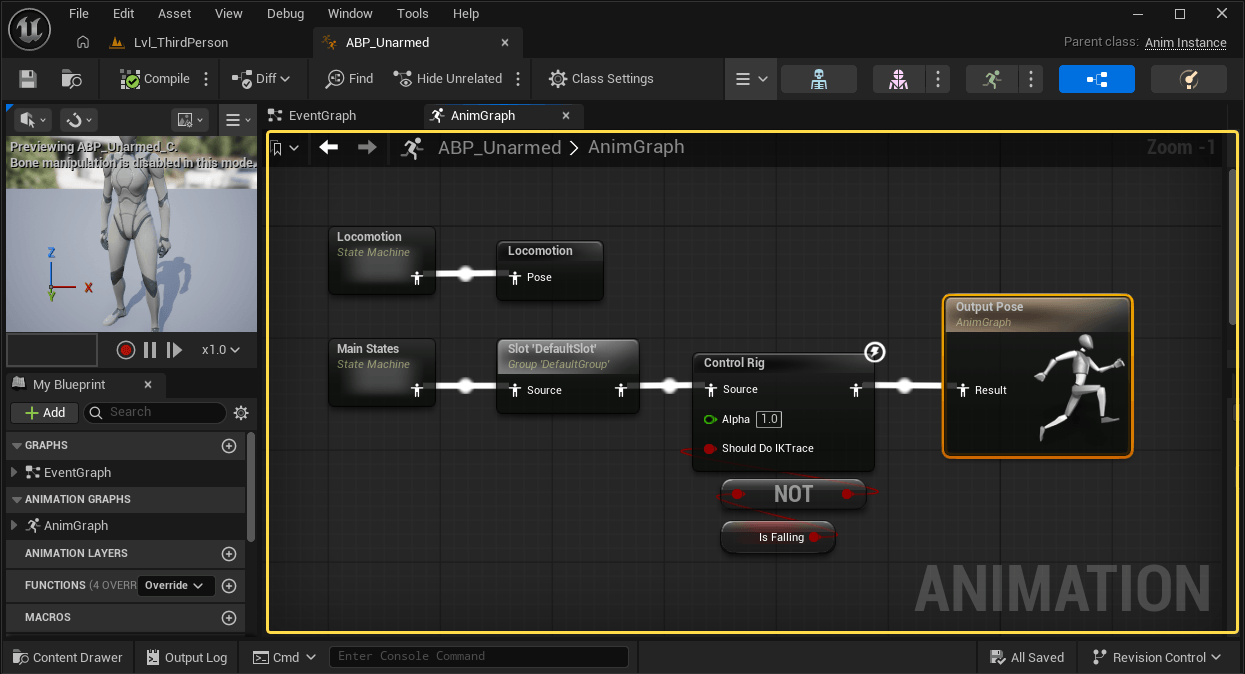Add new graph with GRAPHS plus icon
Viewport: 1245px width, 674px height.
[x=229, y=446]
